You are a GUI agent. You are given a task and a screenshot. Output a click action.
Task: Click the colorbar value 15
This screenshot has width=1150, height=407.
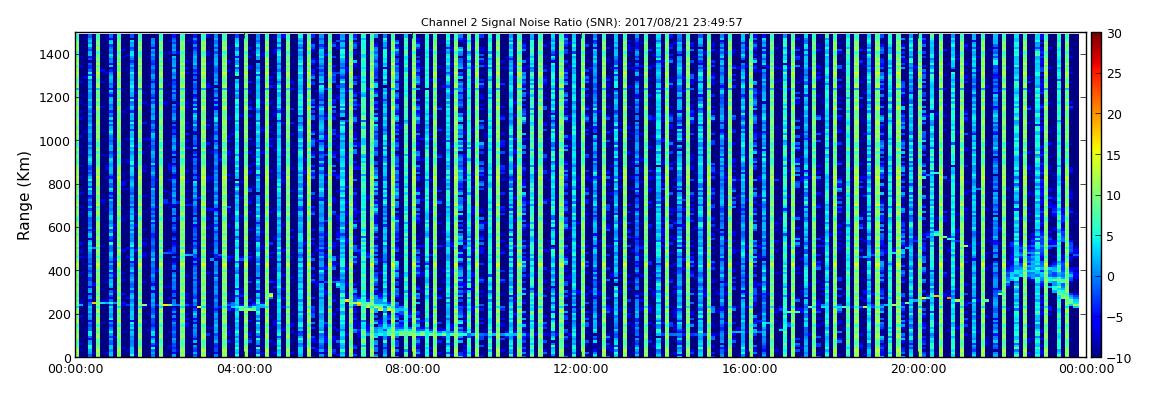click(x=1115, y=155)
